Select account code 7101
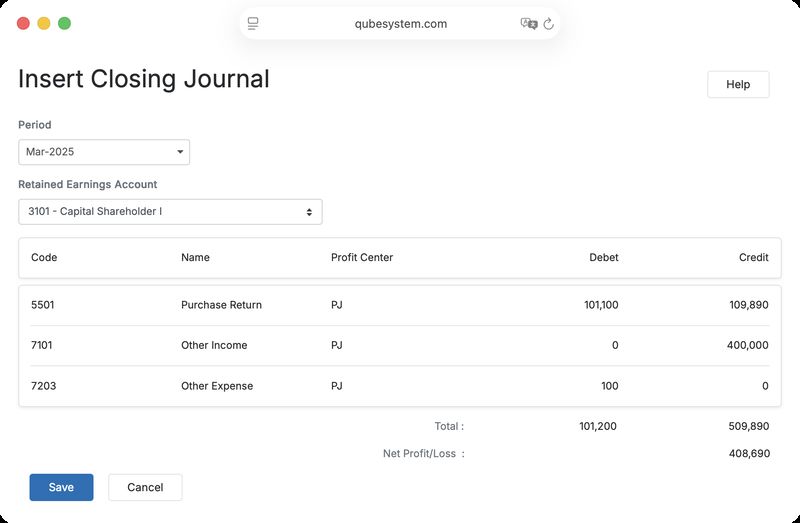The width and height of the screenshot is (800, 523). pos(41,345)
